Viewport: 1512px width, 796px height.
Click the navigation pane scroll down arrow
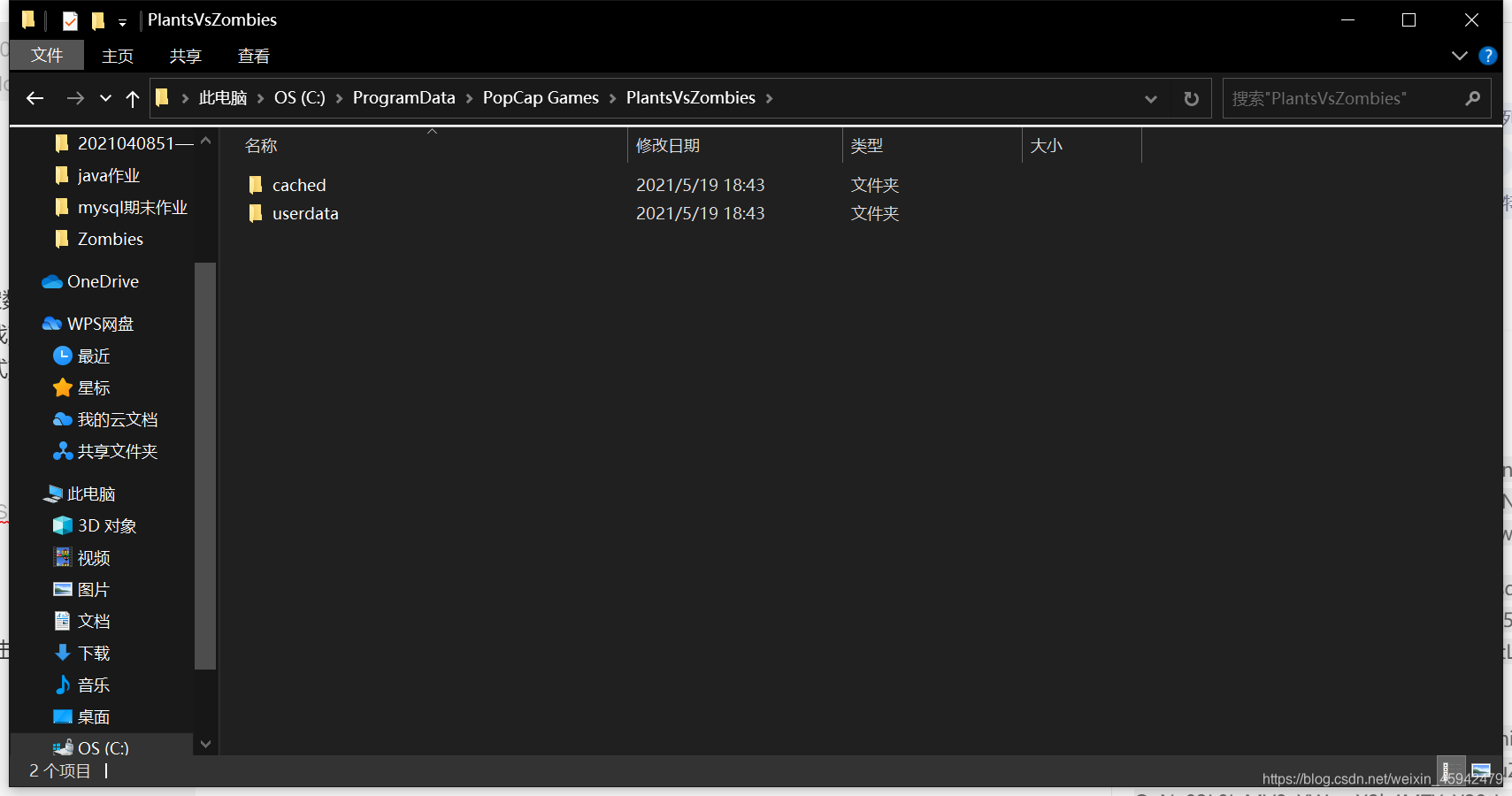tap(205, 744)
